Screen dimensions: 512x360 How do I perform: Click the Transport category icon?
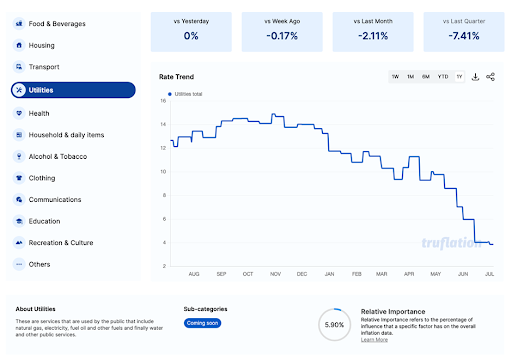point(19,67)
